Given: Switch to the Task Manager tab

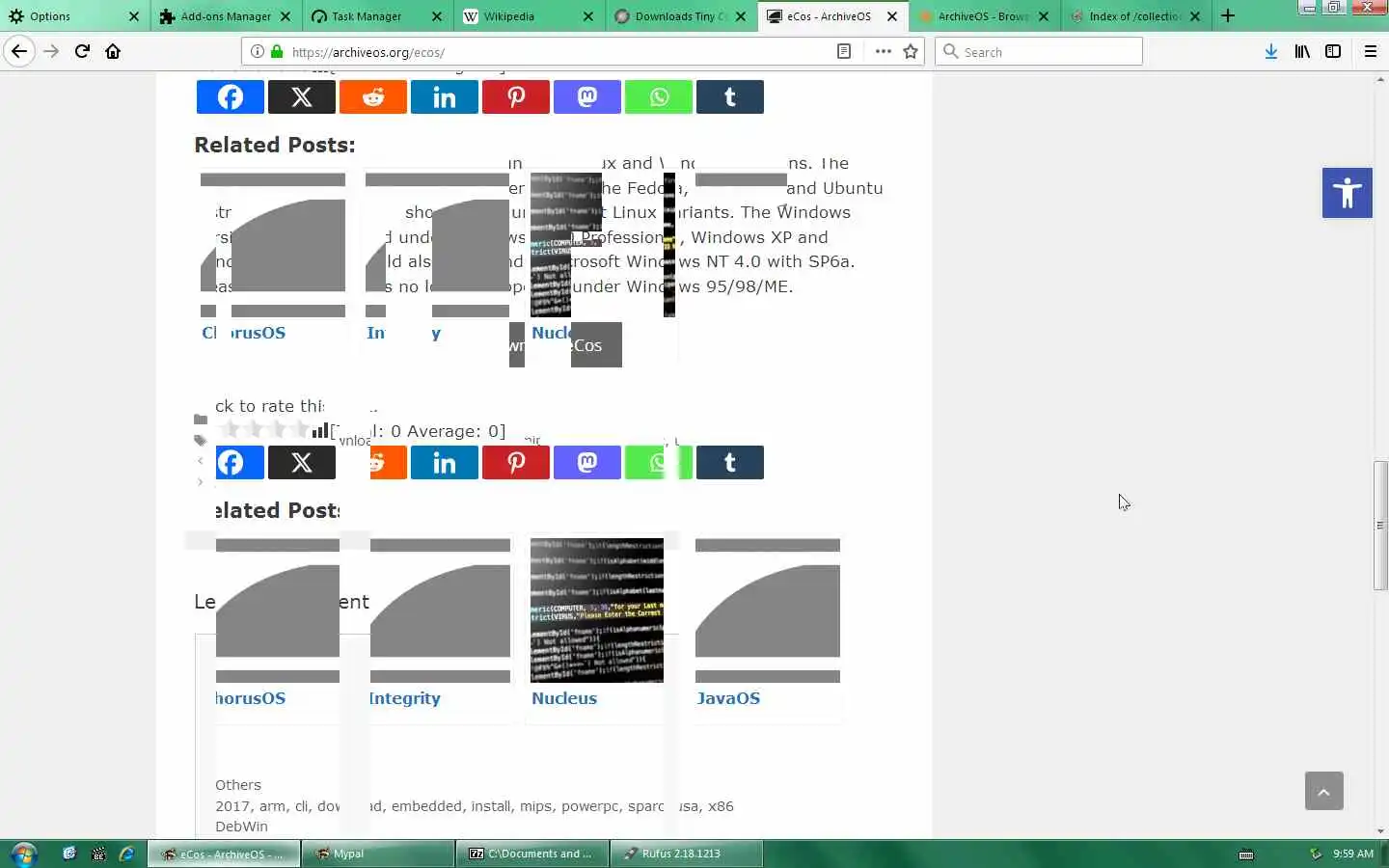Looking at the screenshot, I should [x=378, y=15].
